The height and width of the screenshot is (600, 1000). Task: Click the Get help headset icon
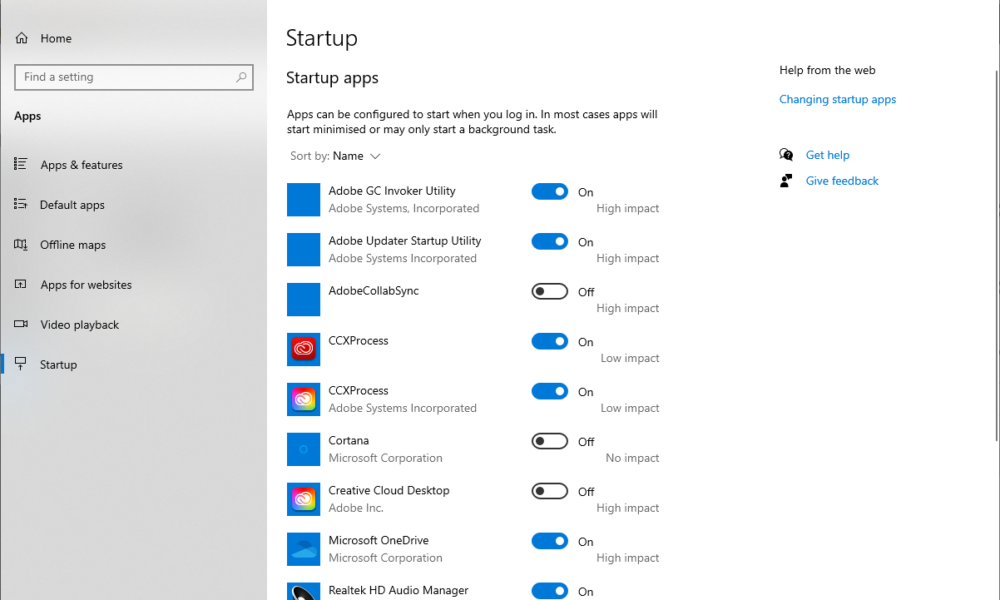(x=786, y=155)
